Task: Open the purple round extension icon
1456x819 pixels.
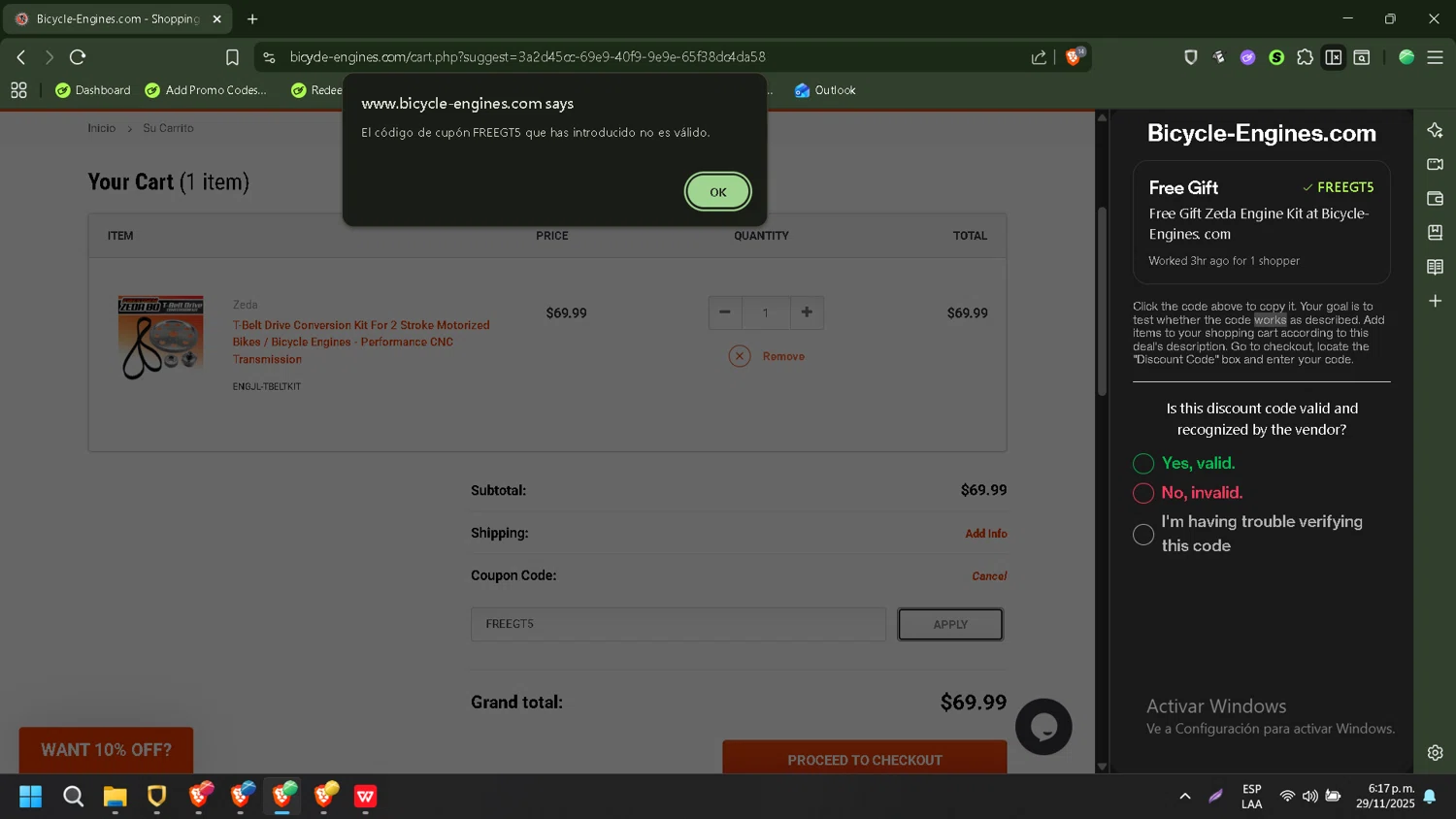Action: 1247,57
